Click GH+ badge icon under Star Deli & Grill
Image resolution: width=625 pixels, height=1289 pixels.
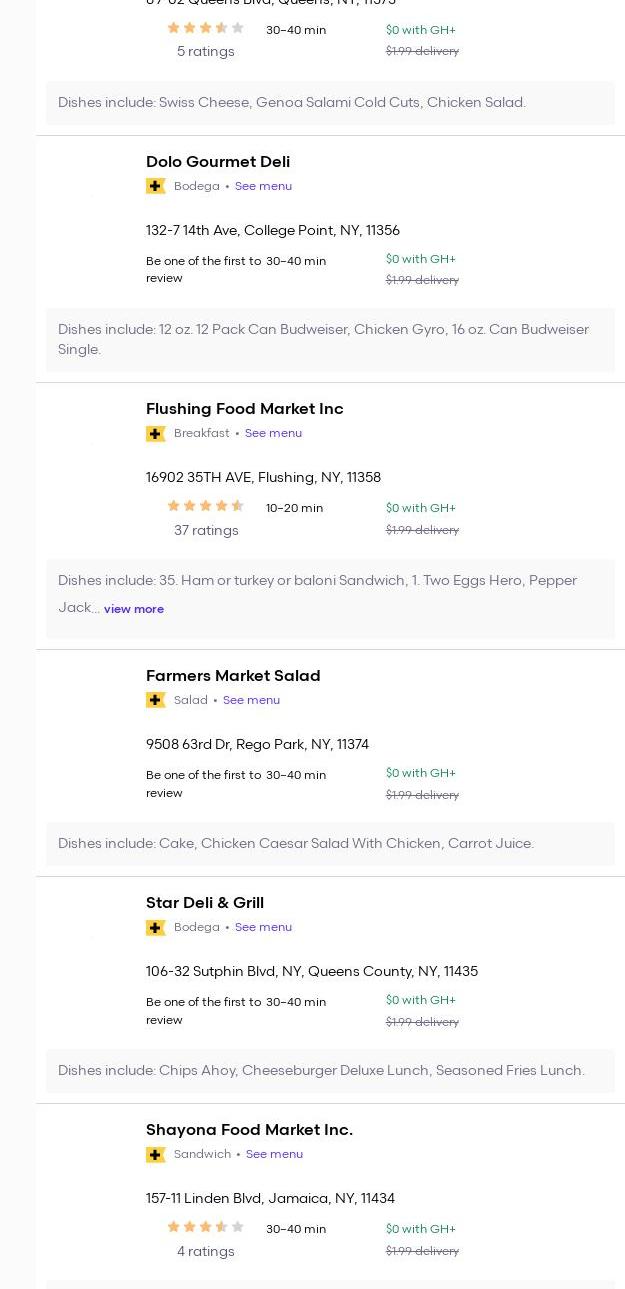155,927
